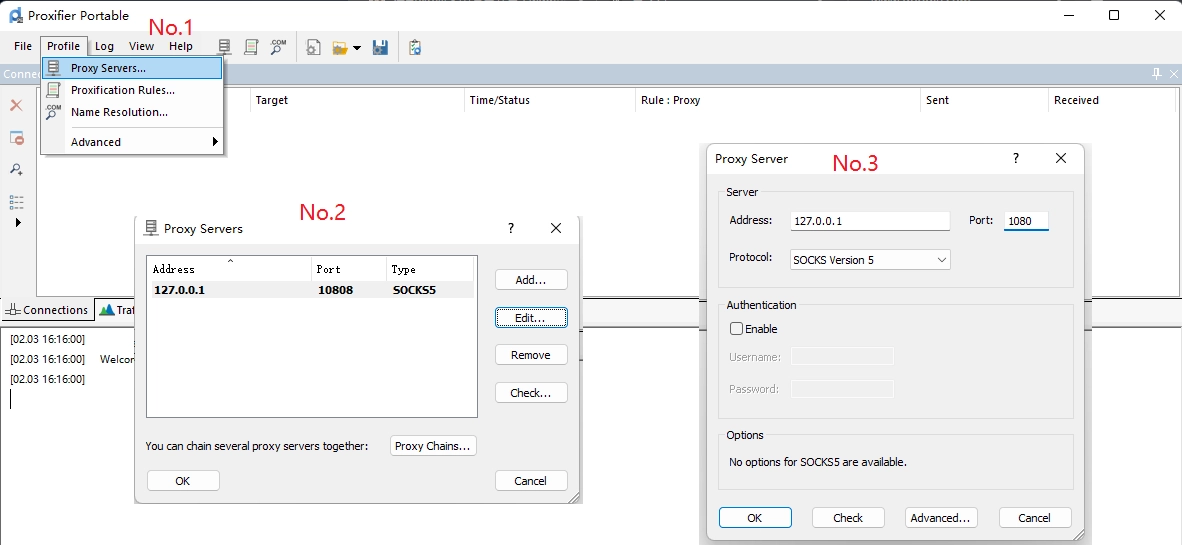Image resolution: width=1182 pixels, height=545 pixels.
Task: Click the red X icon in left sidebar
Action: click(x=16, y=105)
